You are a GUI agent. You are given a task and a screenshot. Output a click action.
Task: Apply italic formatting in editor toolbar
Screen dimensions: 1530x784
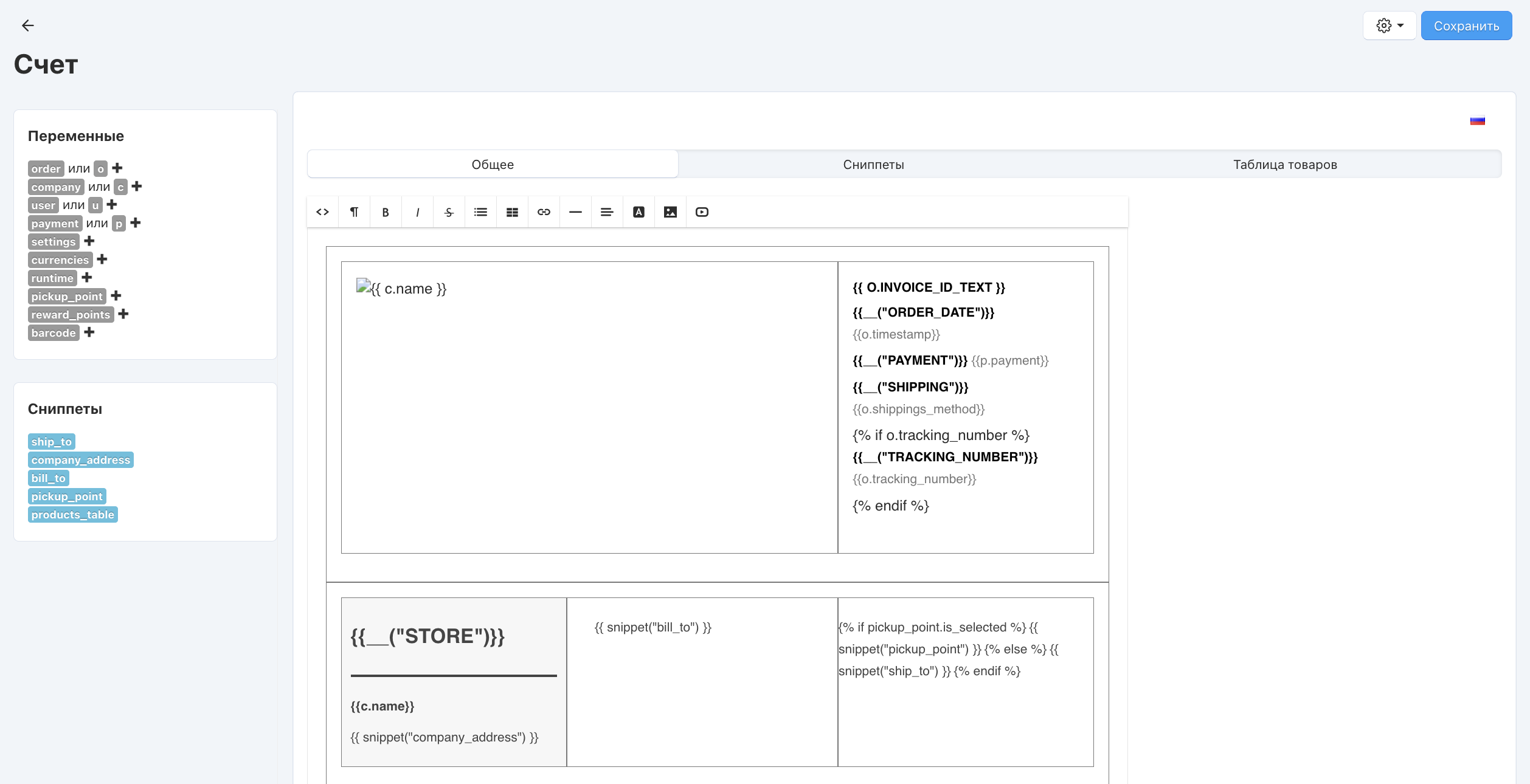tap(417, 212)
